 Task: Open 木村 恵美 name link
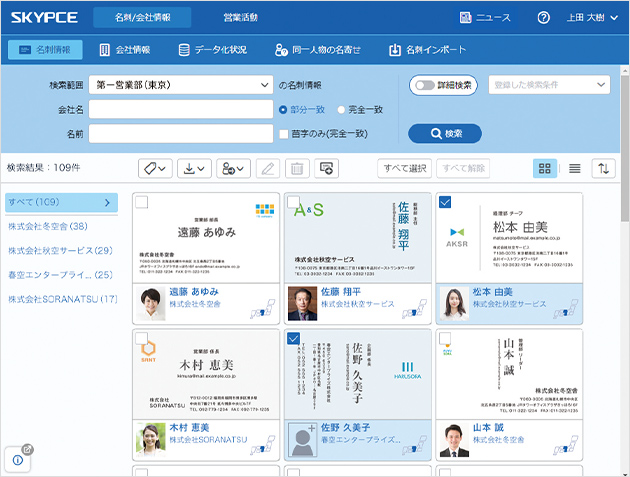click(189, 428)
